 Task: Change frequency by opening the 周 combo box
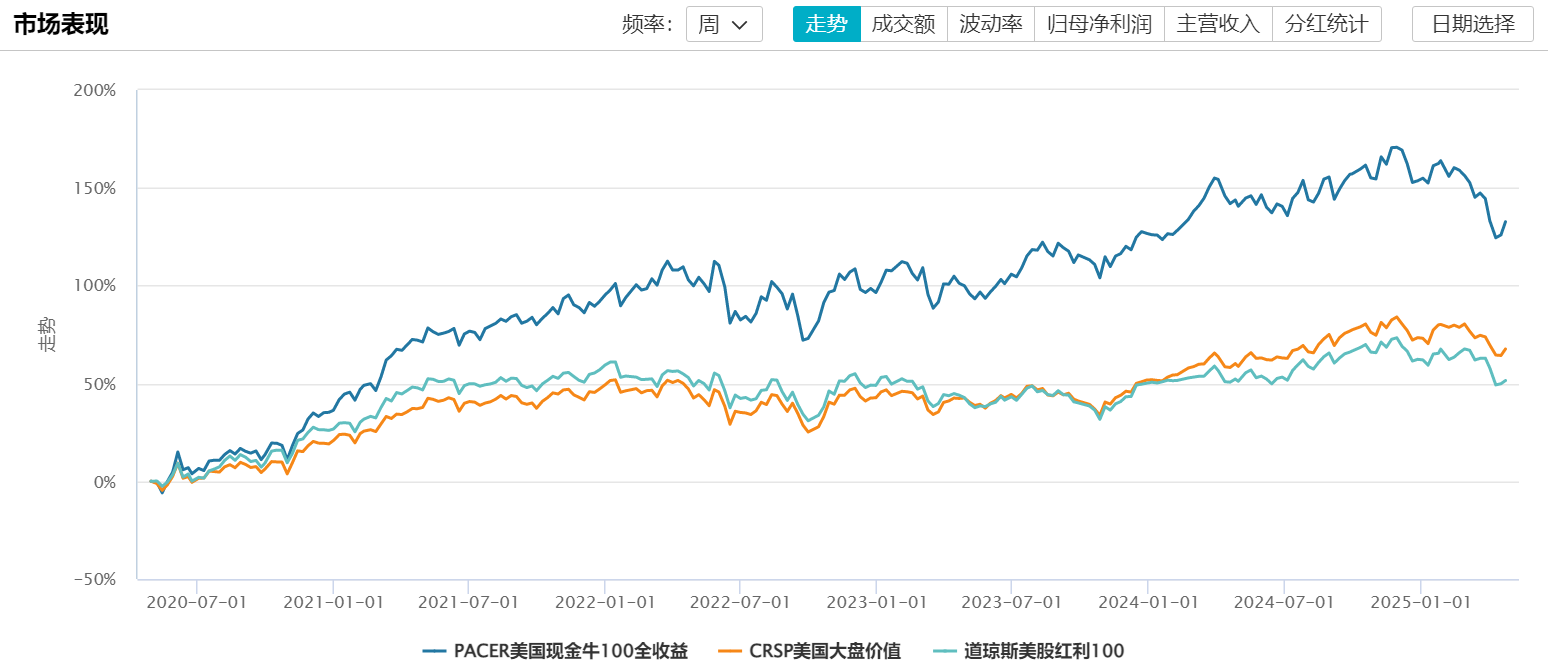723,23
